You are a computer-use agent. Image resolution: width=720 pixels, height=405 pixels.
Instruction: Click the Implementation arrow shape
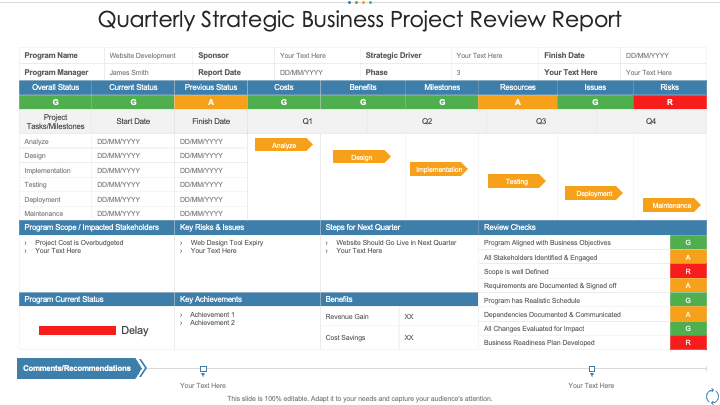438,169
